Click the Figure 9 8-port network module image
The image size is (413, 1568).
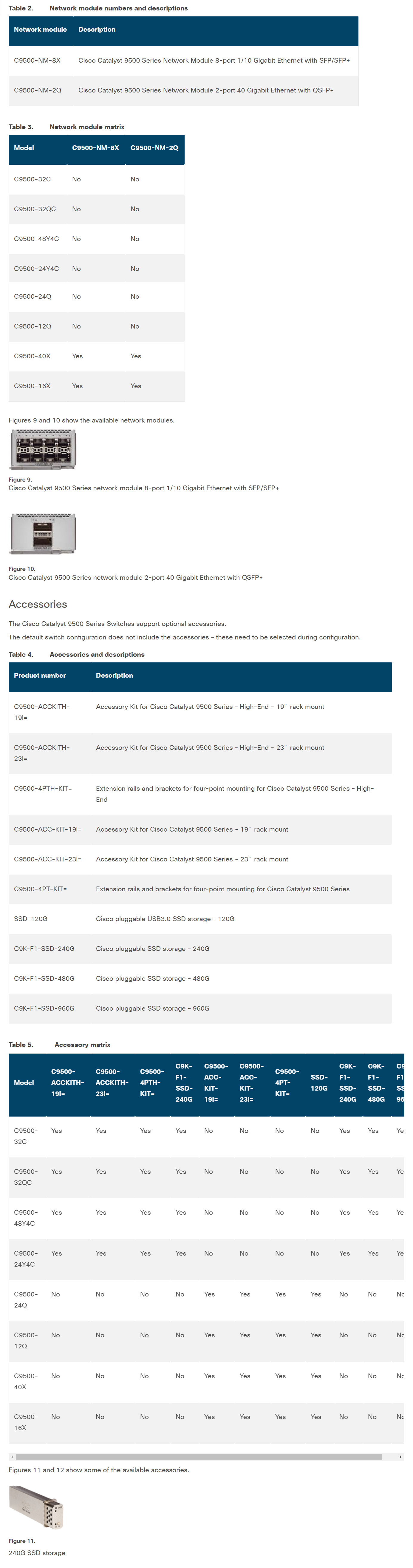point(43,449)
